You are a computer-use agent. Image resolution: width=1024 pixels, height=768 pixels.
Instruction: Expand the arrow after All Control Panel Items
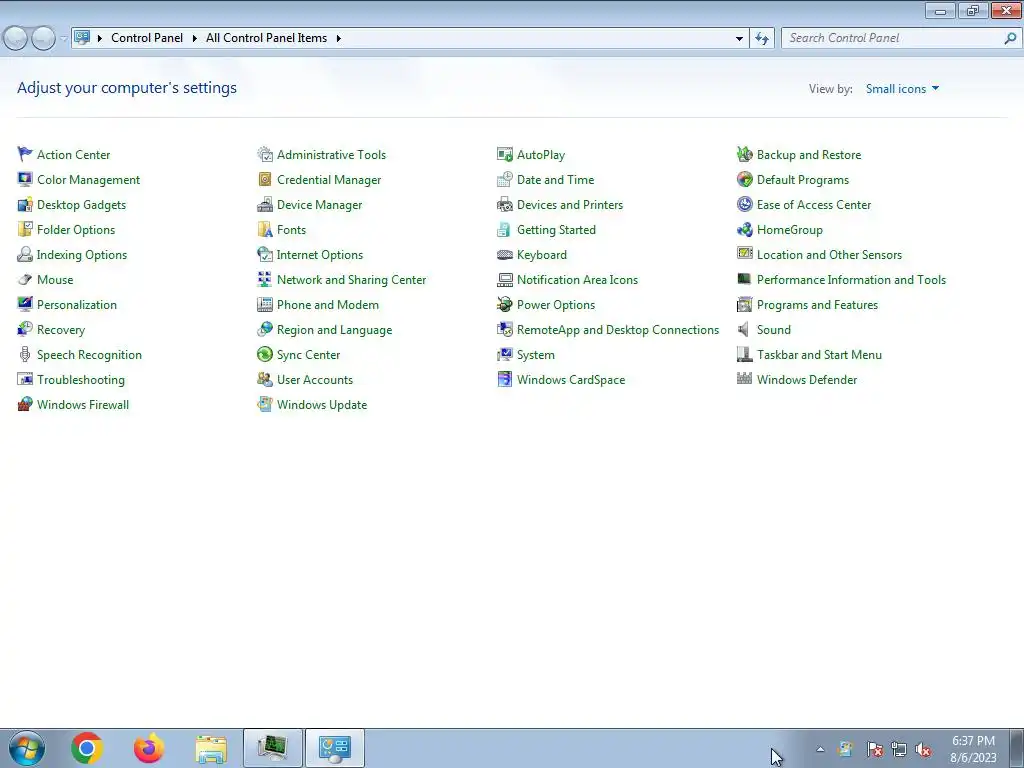(x=338, y=39)
